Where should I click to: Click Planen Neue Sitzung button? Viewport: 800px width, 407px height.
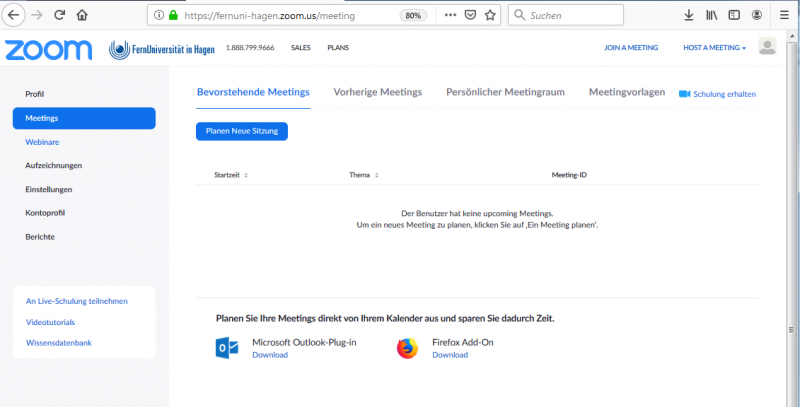(242, 131)
